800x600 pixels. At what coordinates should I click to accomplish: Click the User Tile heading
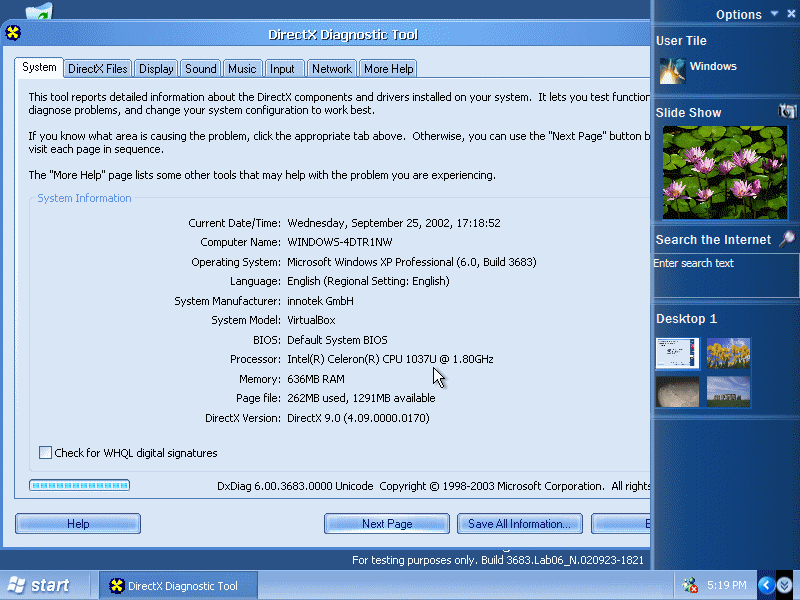(x=681, y=41)
